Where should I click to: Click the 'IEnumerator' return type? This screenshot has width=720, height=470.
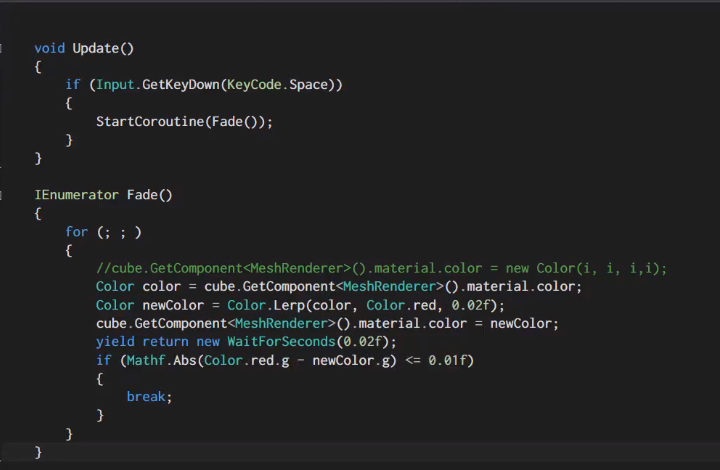pyautogui.click(x=76, y=195)
